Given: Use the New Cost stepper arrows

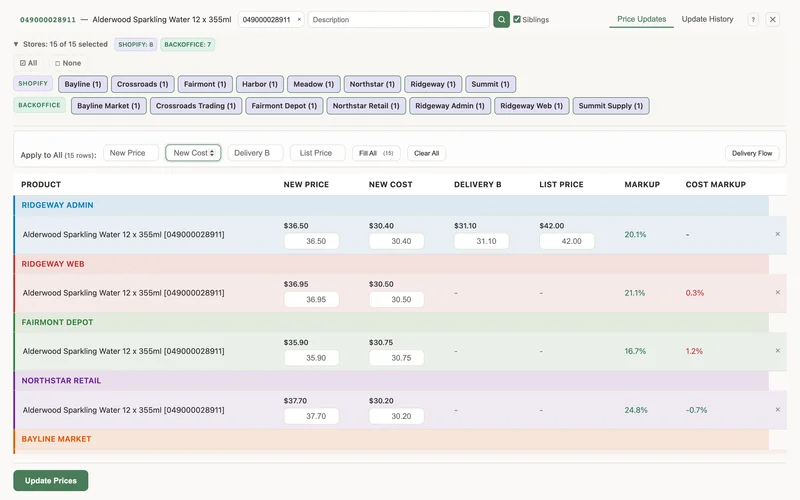Looking at the screenshot, I should (x=212, y=153).
